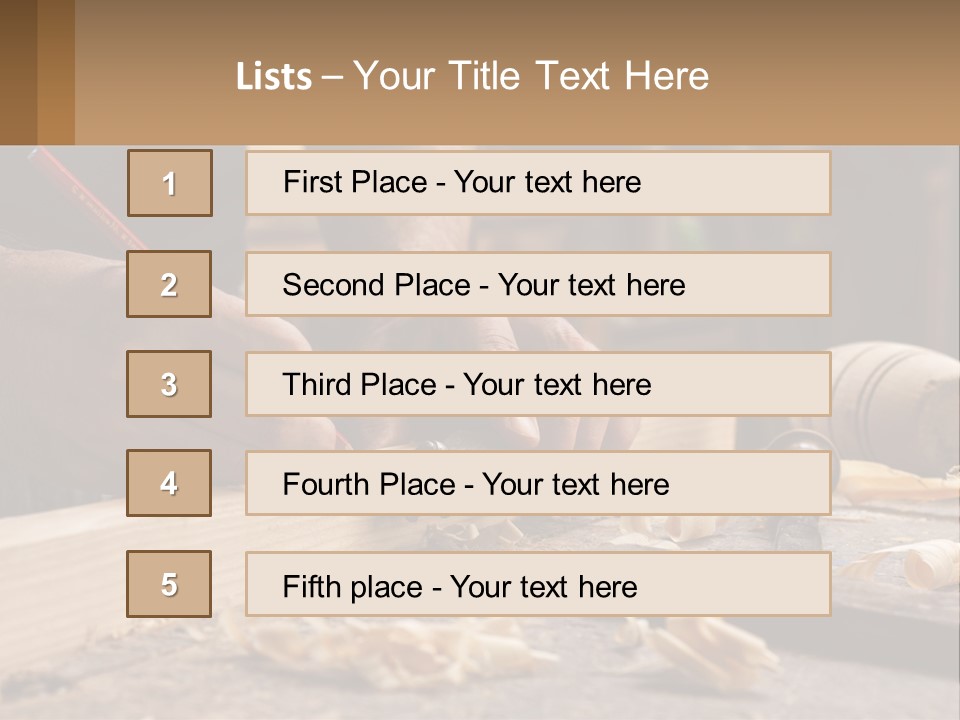Select the "Second Place" text box
This screenshot has height=720, width=960.
(x=538, y=284)
